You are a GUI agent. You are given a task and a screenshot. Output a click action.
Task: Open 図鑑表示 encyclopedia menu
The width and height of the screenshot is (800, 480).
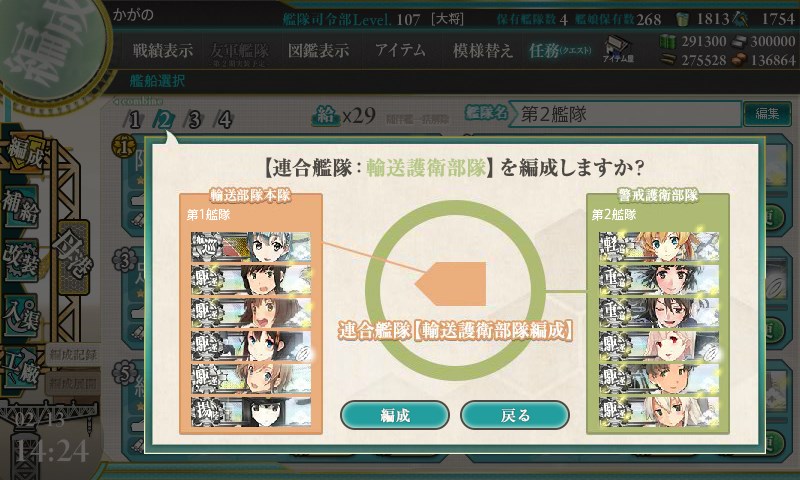(x=319, y=50)
